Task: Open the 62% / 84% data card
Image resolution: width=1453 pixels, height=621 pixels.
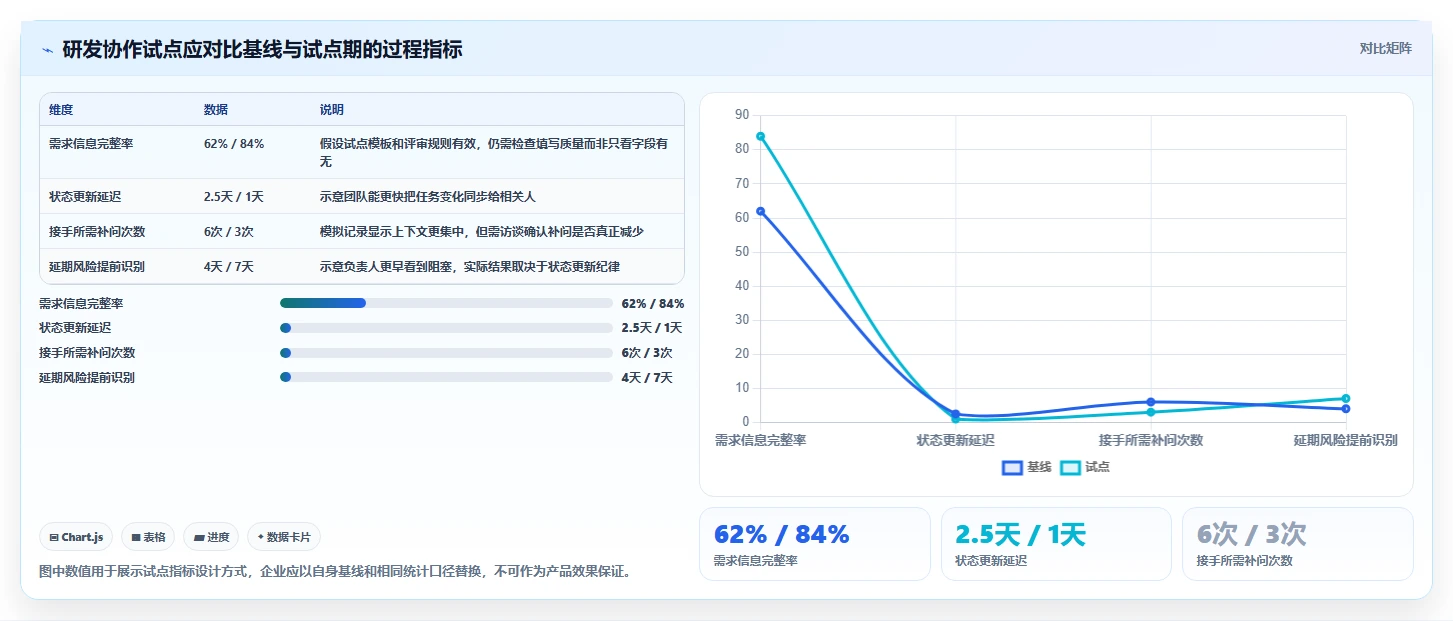Action: (815, 544)
